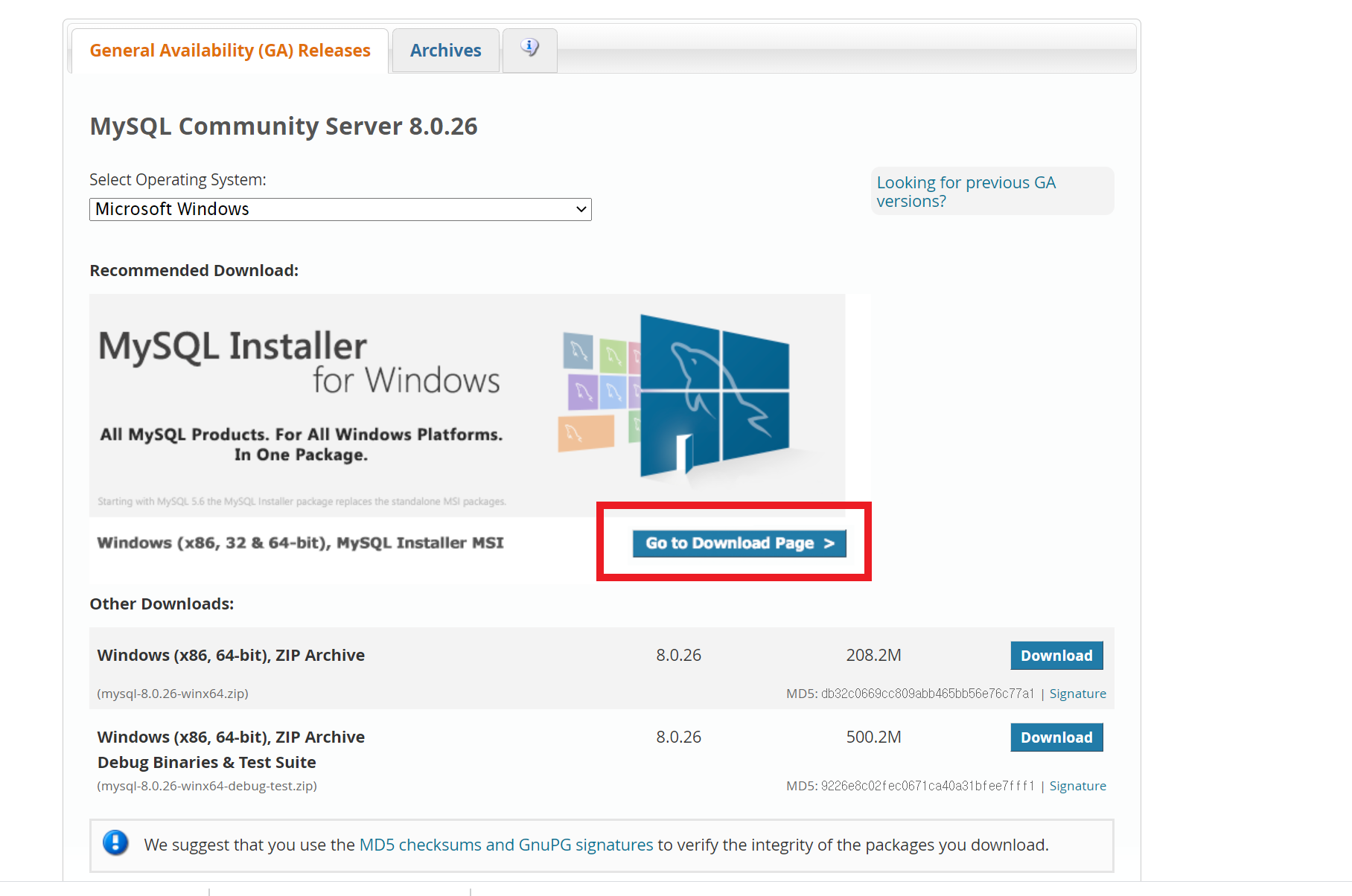1352x896 pixels.
Task: Click the 500.2M file size value
Action: click(x=873, y=737)
